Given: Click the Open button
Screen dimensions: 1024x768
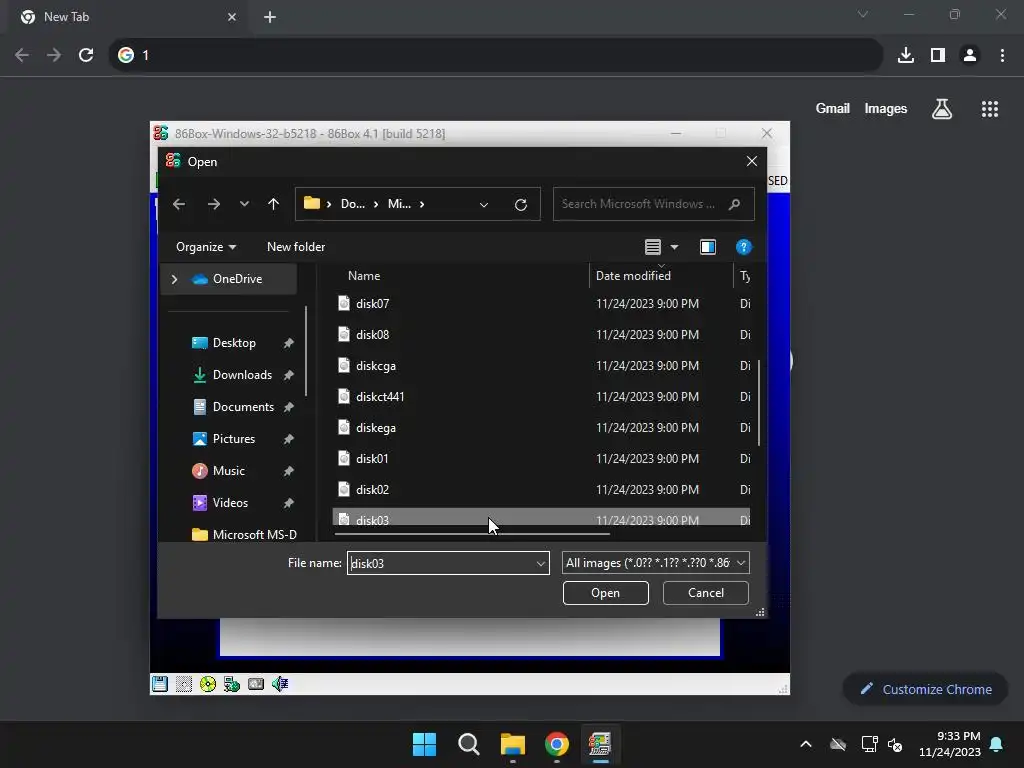Looking at the screenshot, I should point(605,593).
